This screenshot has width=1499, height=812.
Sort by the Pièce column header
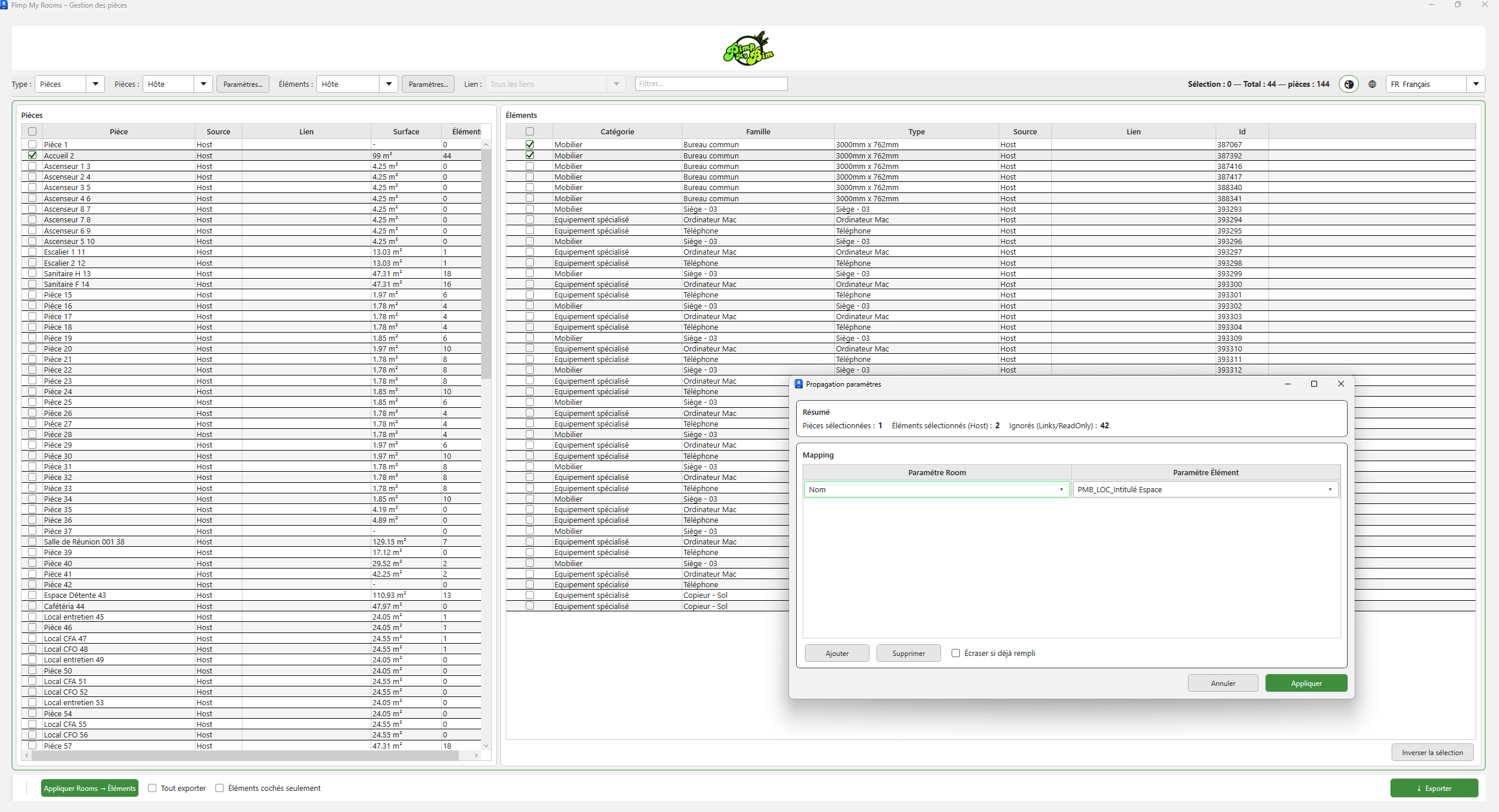119,131
